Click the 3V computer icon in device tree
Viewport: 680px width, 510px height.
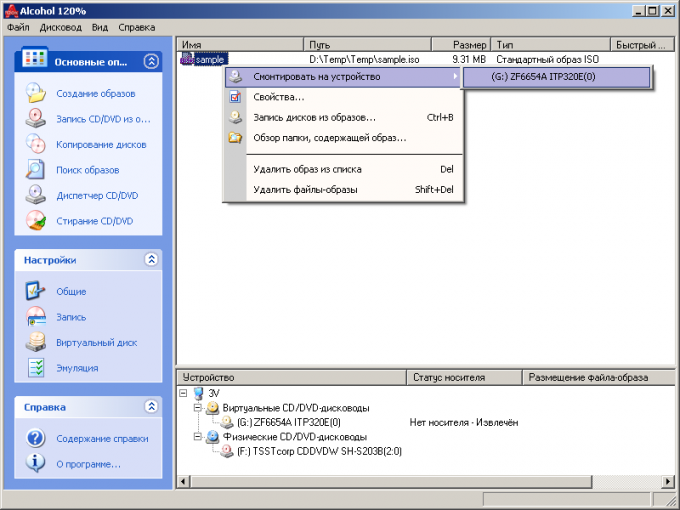[x=199, y=393]
